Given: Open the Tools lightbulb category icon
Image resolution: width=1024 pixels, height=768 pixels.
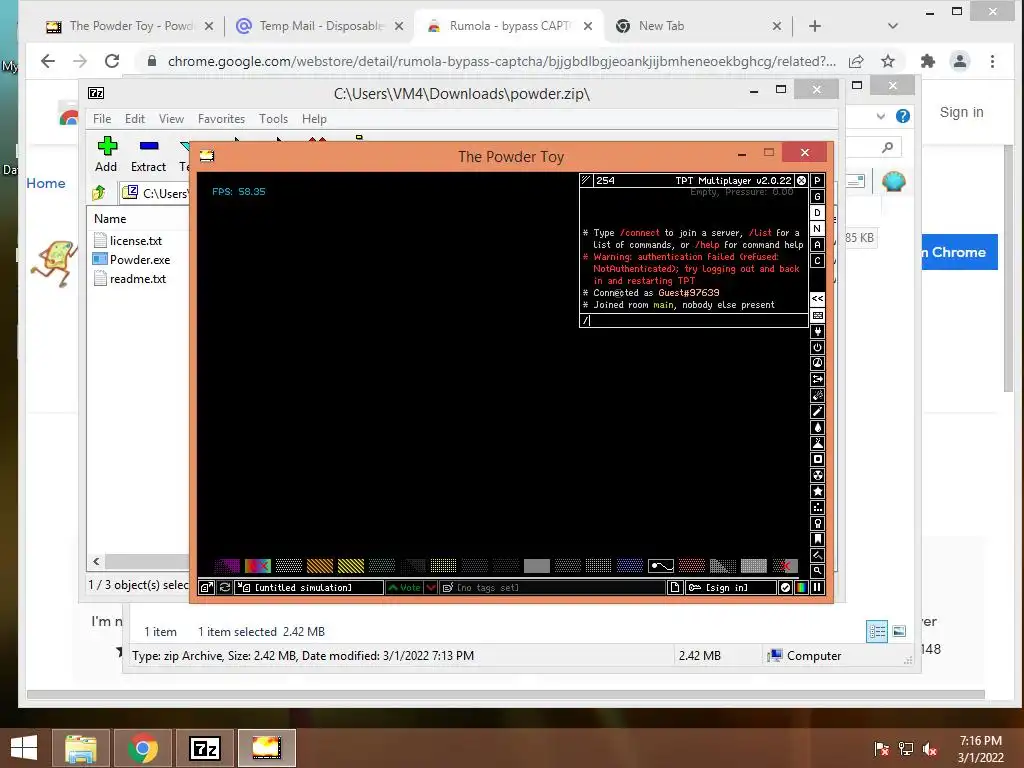Looking at the screenshot, I should point(817,523).
